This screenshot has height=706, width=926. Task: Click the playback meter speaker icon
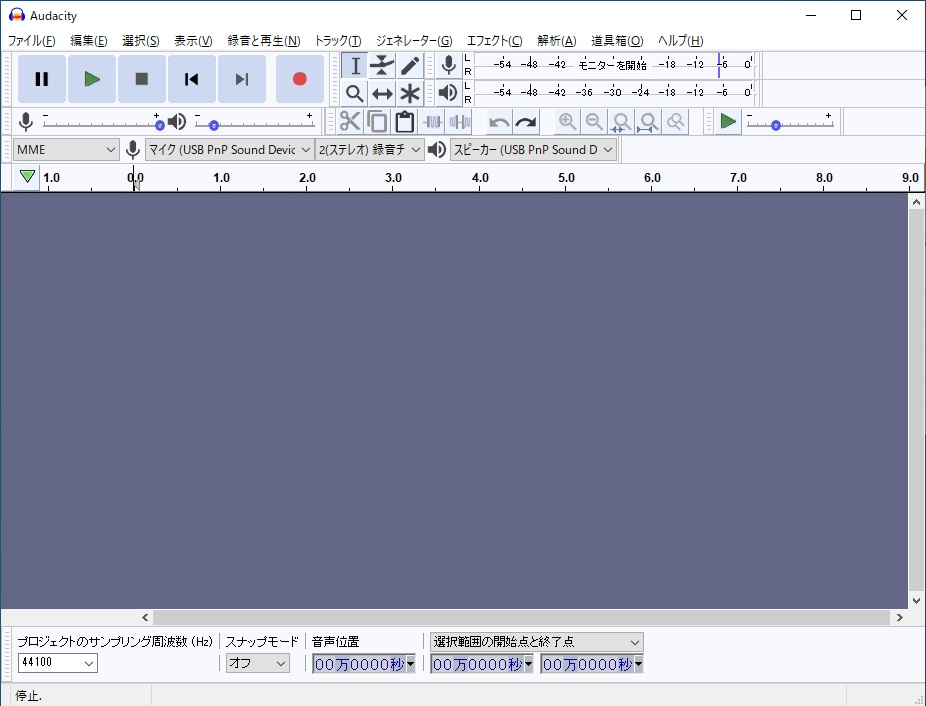449,93
